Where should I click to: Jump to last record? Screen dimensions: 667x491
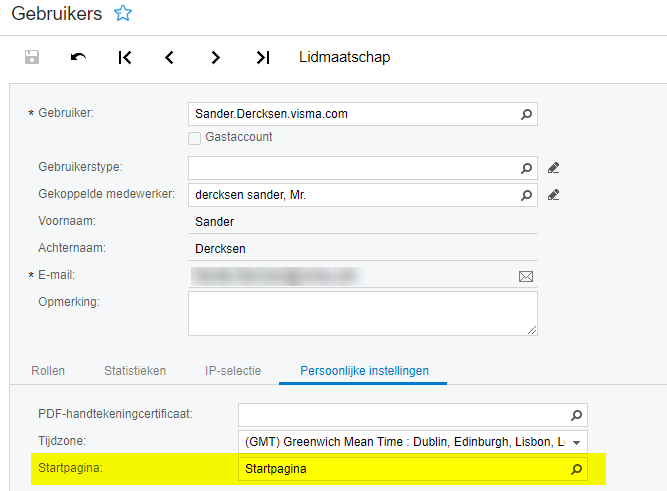click(x=263, y=57)
